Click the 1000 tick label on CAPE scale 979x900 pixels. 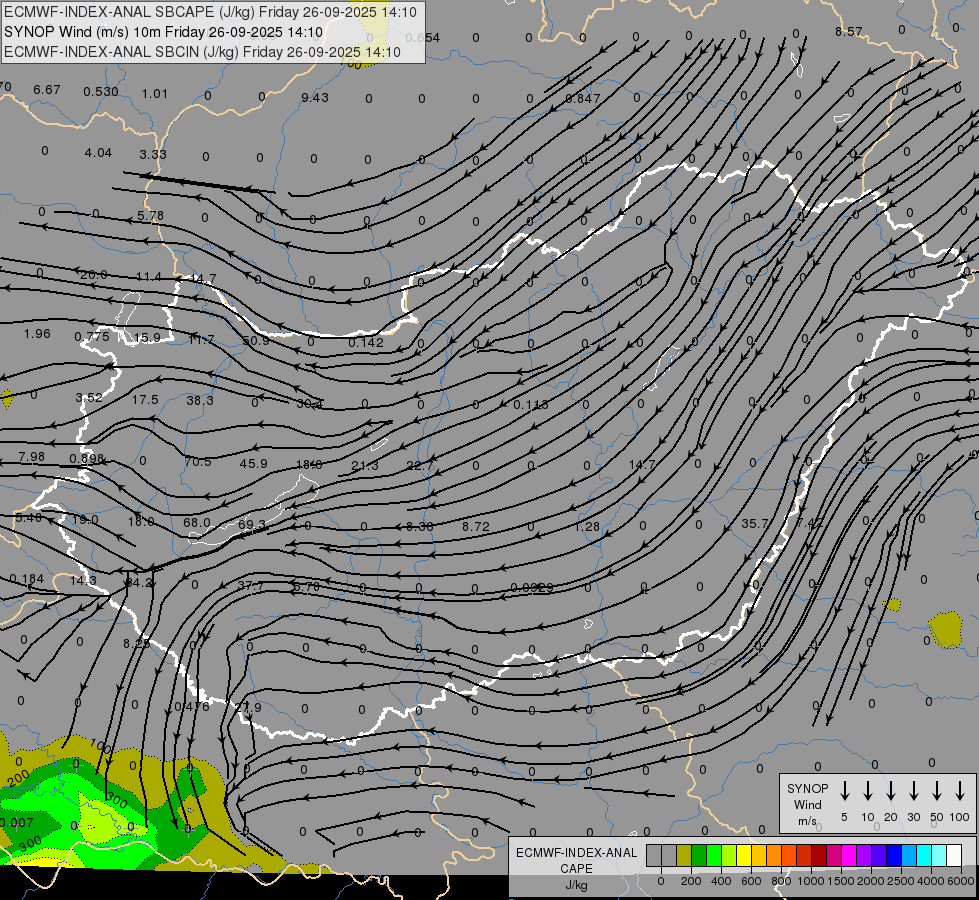click(x=810, y=881)
